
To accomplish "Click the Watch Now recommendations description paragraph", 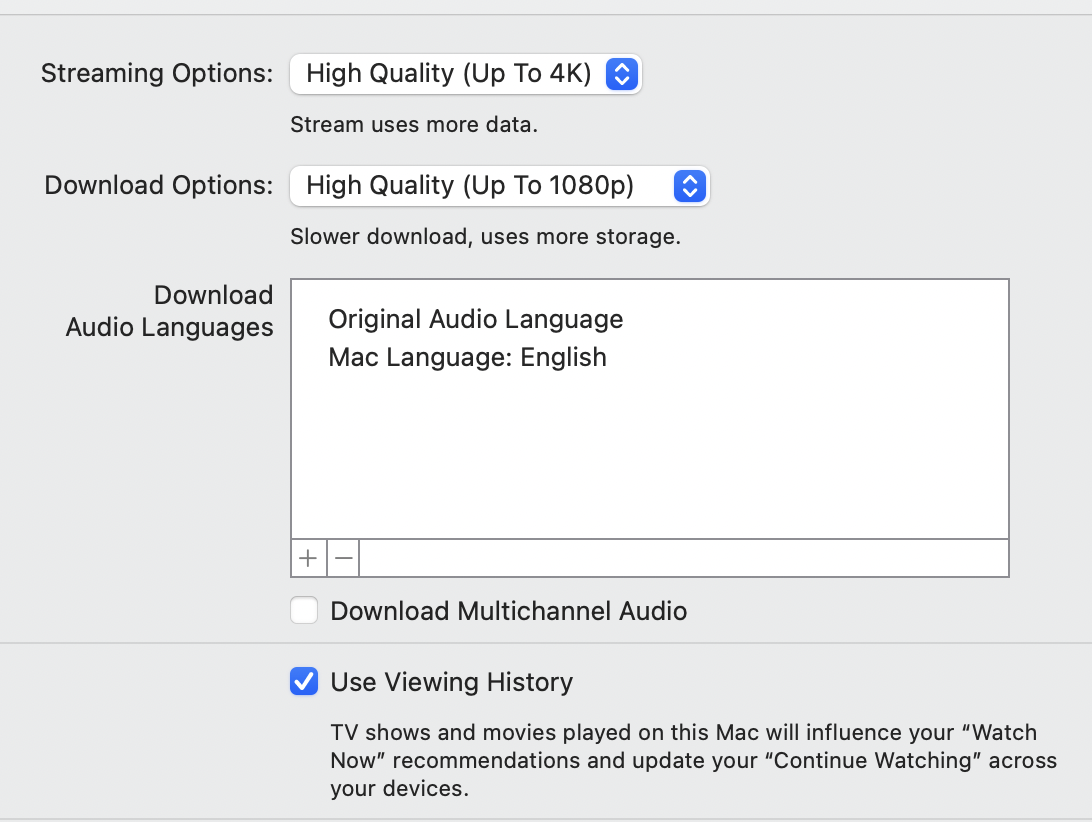I will pyautogui.click(x=690, y=760).
